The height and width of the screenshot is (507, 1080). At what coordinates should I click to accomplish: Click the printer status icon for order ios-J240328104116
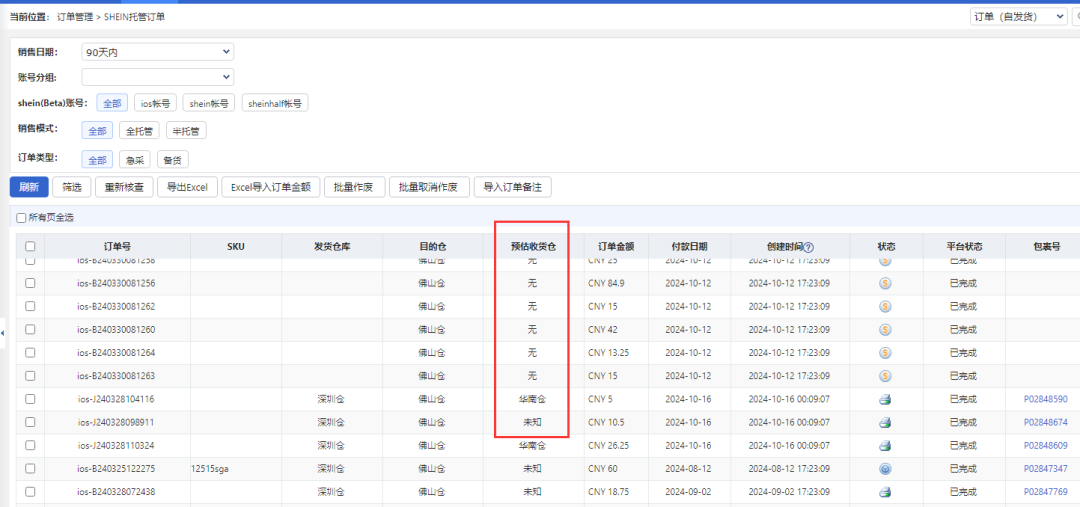(x=885, y=399)
